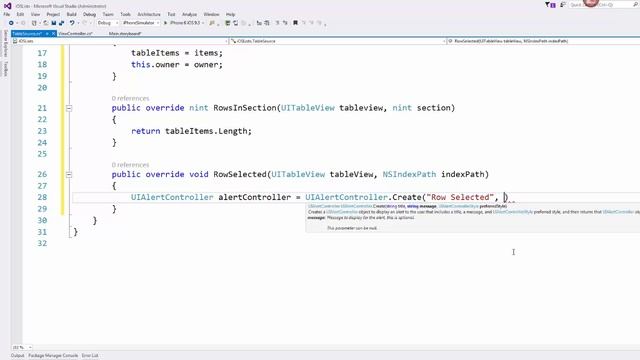Open the IOSLists.TableSource type dropdown
Viewport: 640px width, 360px height.
tap(338, 41)
